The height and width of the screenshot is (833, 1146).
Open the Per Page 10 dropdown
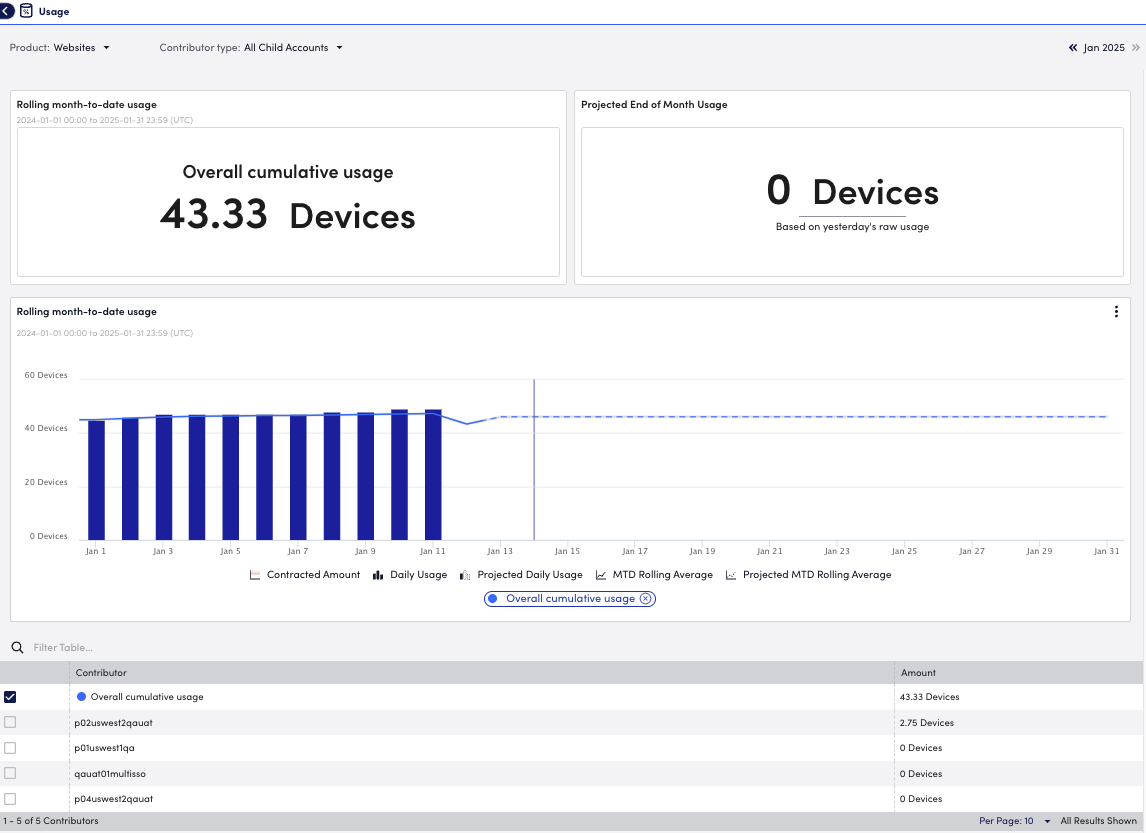(1014, 821)
